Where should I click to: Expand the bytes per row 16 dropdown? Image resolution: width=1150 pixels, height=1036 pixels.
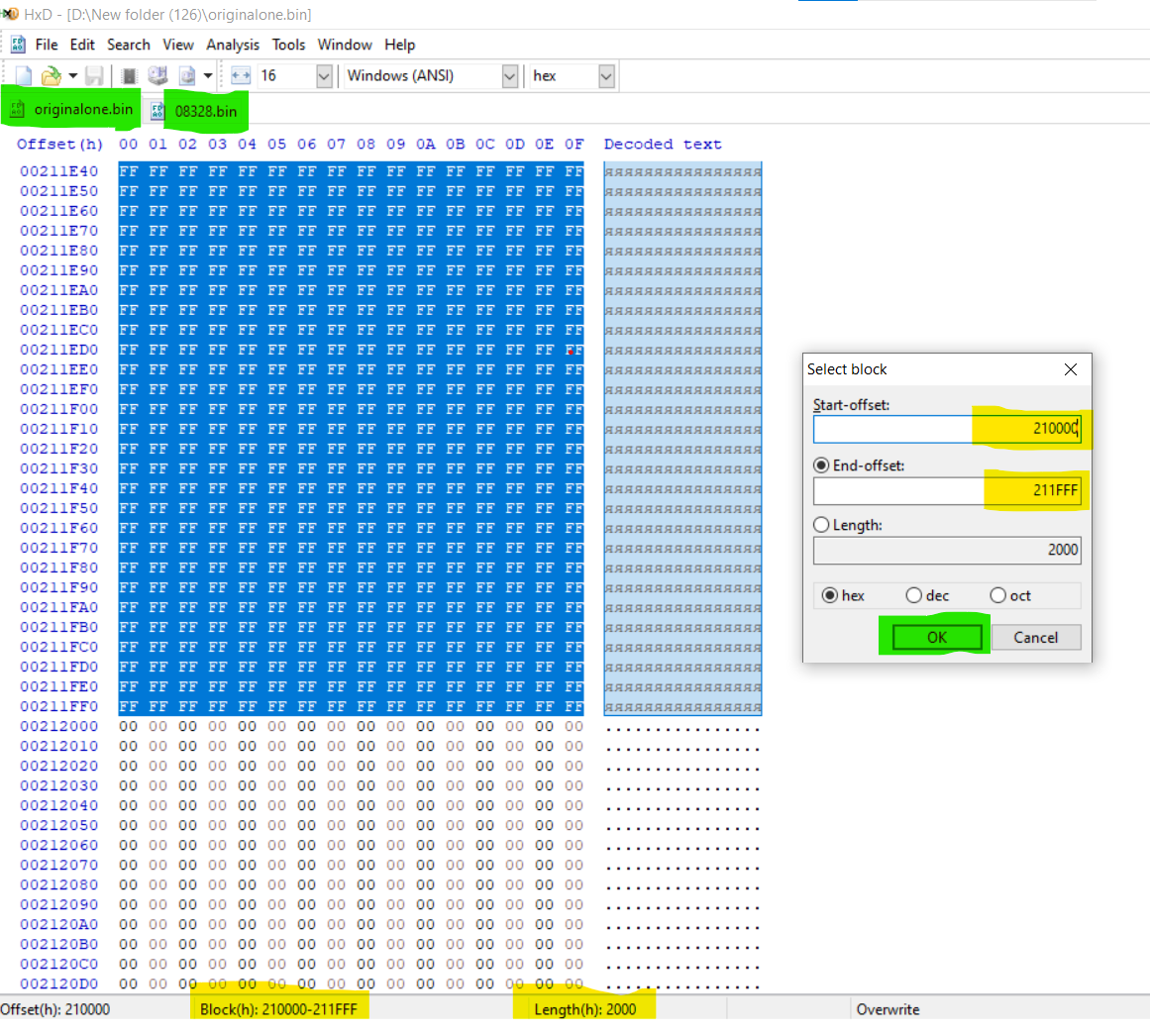tap(324, 76)
